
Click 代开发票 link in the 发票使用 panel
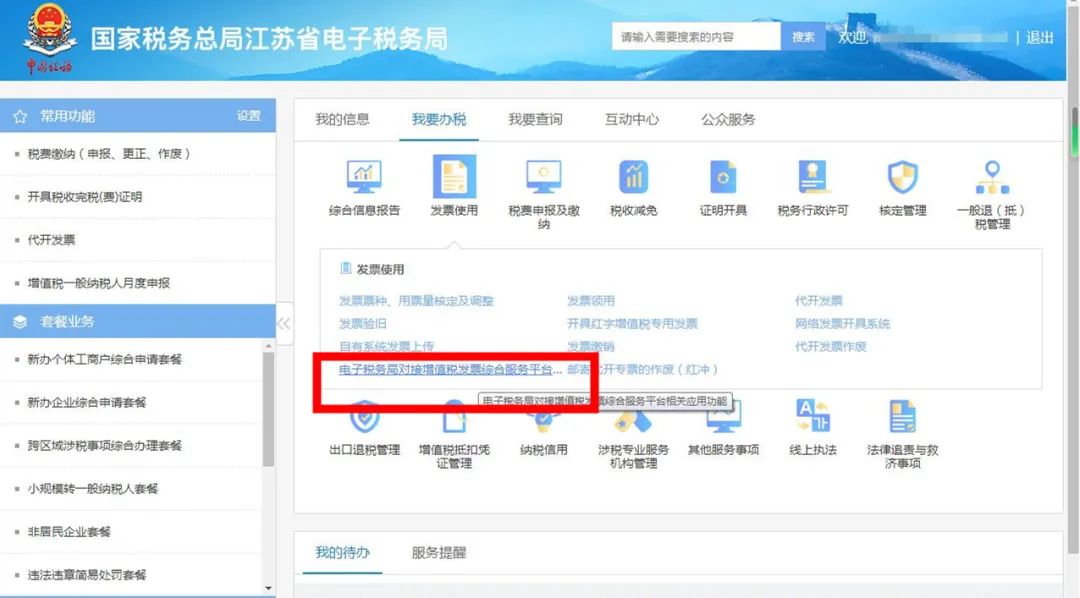(x=818, y=301)
